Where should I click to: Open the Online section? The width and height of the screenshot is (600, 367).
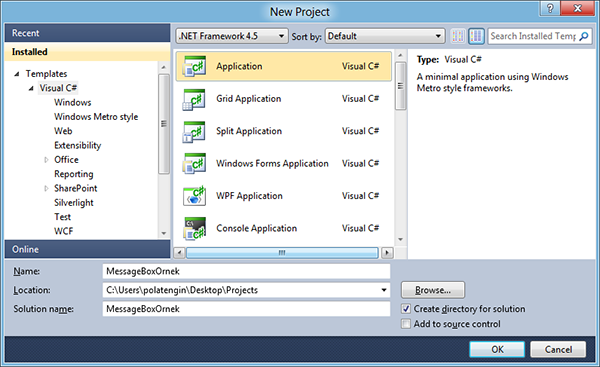pyautogui.click(x=87, y=249)
